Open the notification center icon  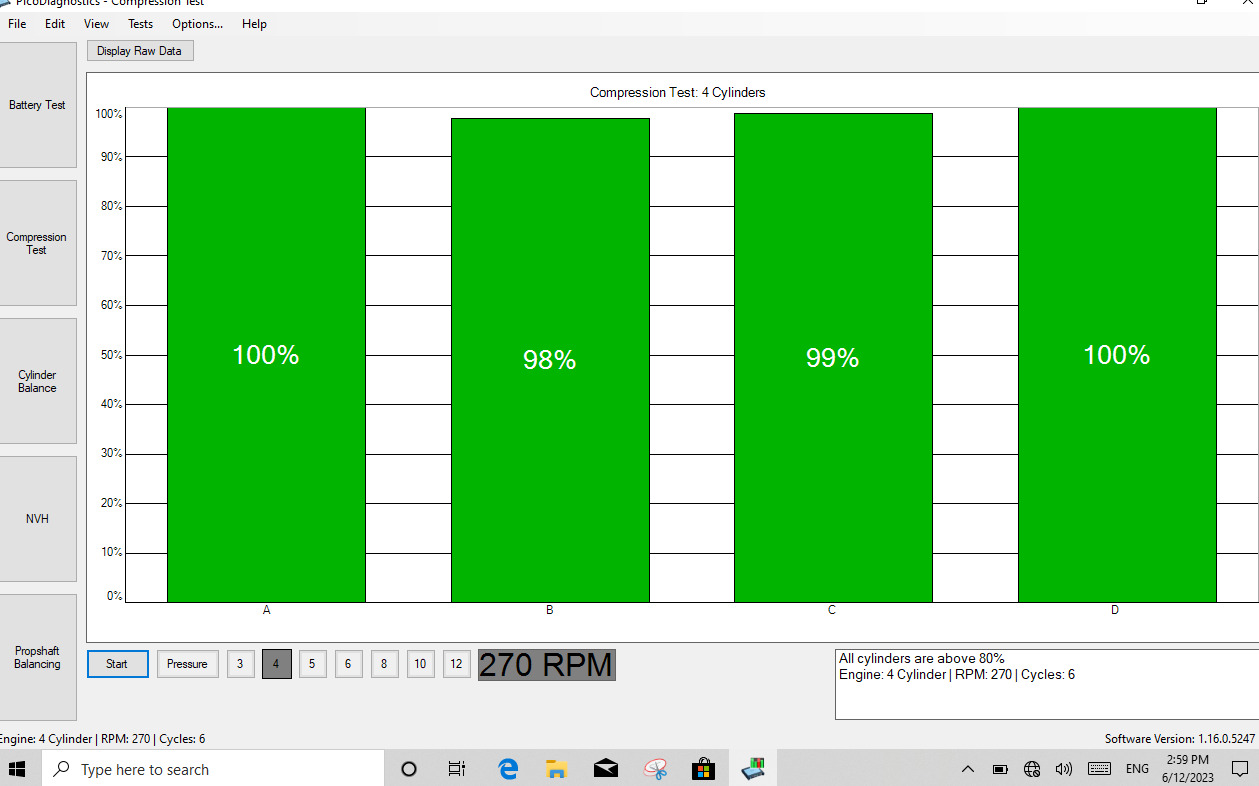coord(1240,769)
